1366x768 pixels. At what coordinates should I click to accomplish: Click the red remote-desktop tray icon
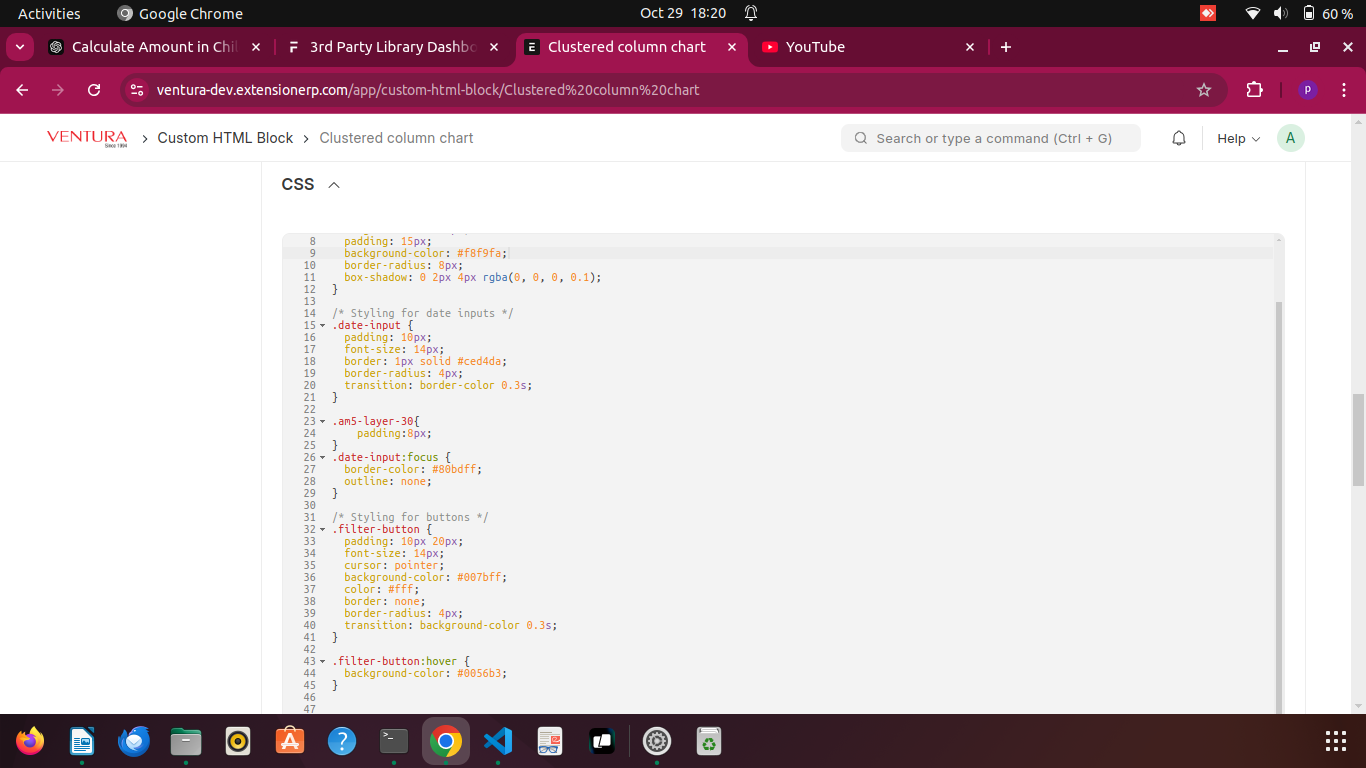(x=1208, y=13)
